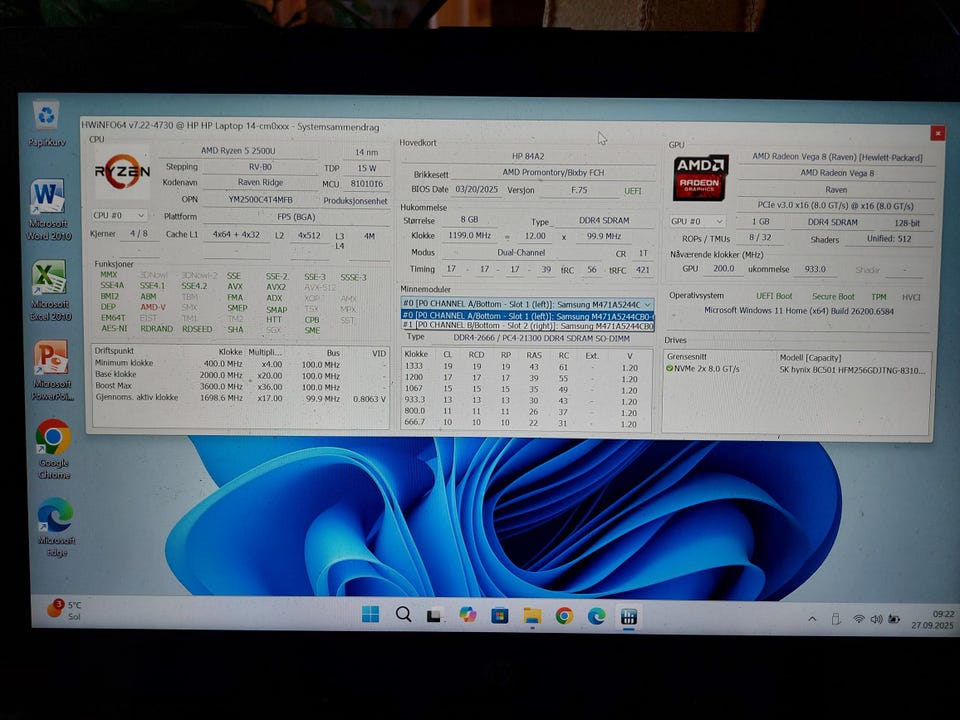This screenshot has height=720, width=960.
Task: Open File Explorer from the taskbar
Action: (532, 615)
